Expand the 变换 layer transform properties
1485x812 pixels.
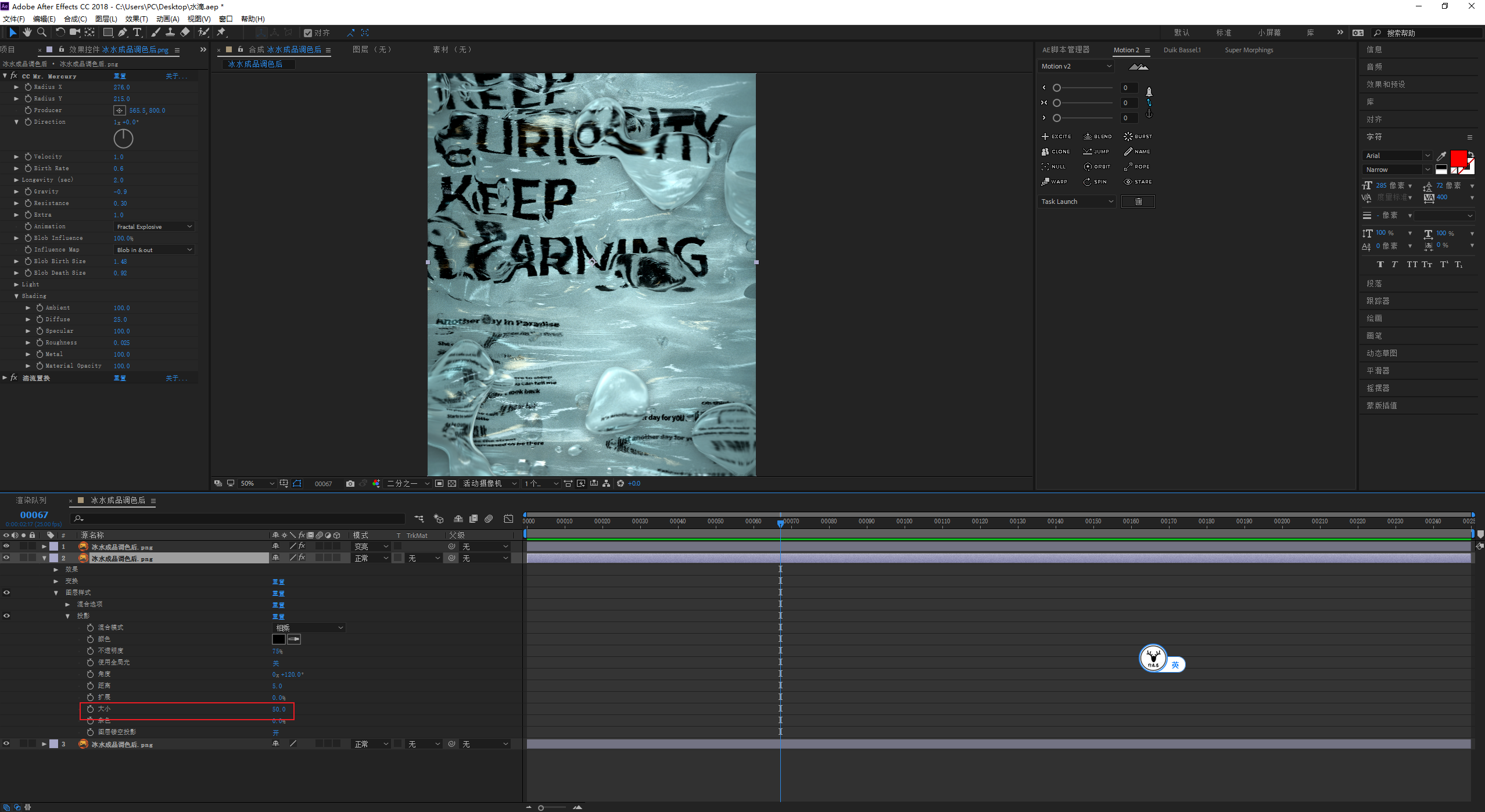tap(56, 581)
